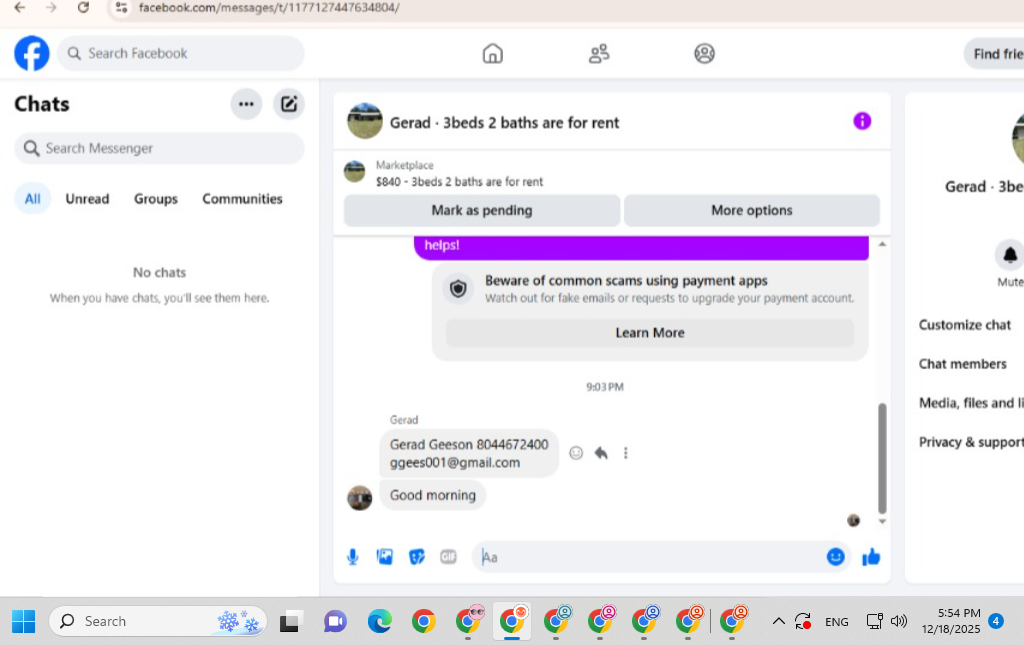
Task: Click the shield icon in scam warning
Action: click(x=458, y=289)
